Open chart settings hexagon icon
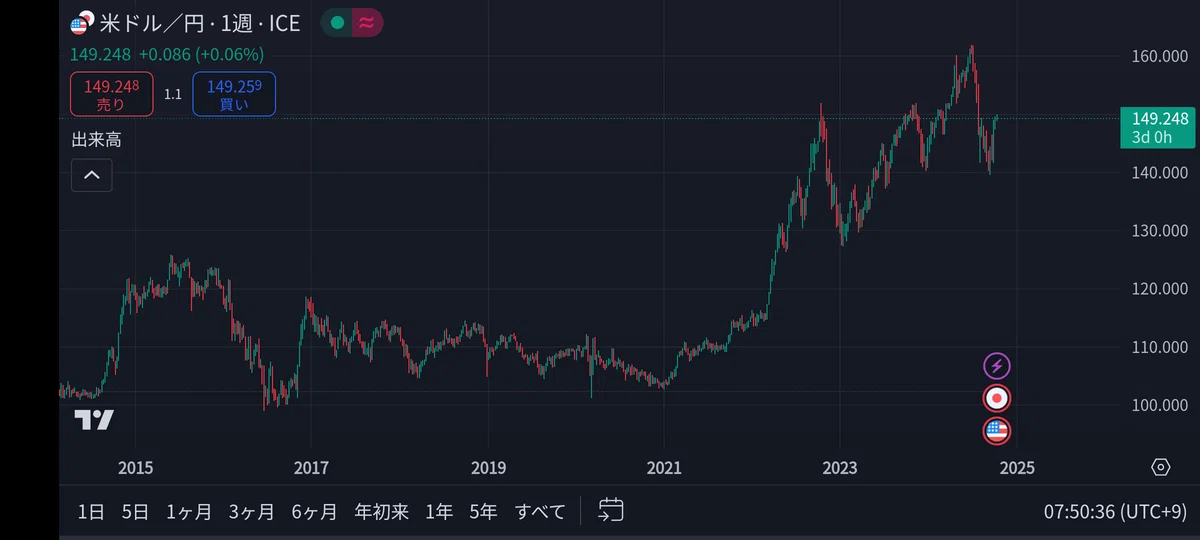This screenshot has width=1200, height=540. pos(1160,467)
